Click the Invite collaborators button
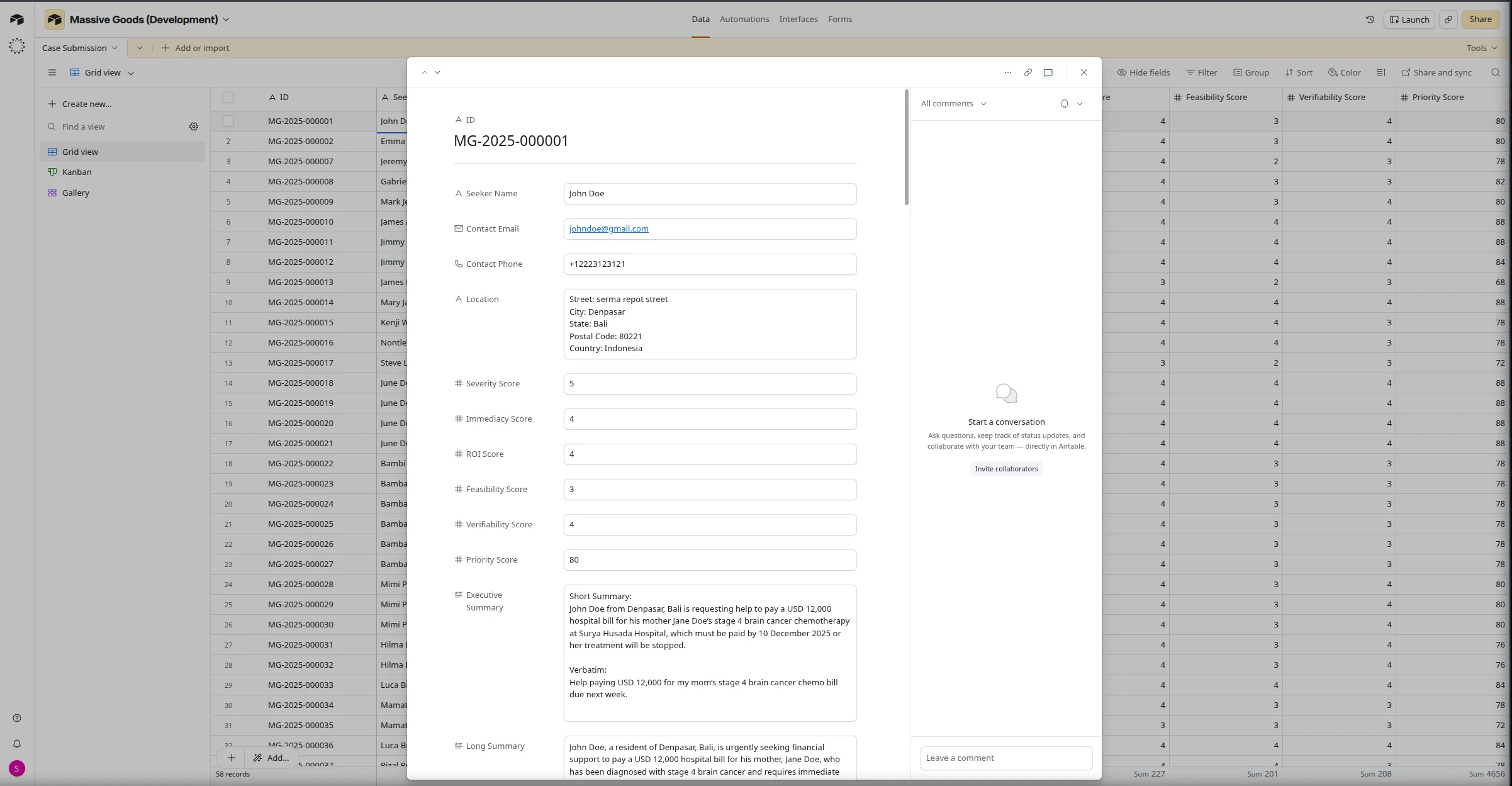Viewport: 1512px width, 786px height. click(1006, 469)
